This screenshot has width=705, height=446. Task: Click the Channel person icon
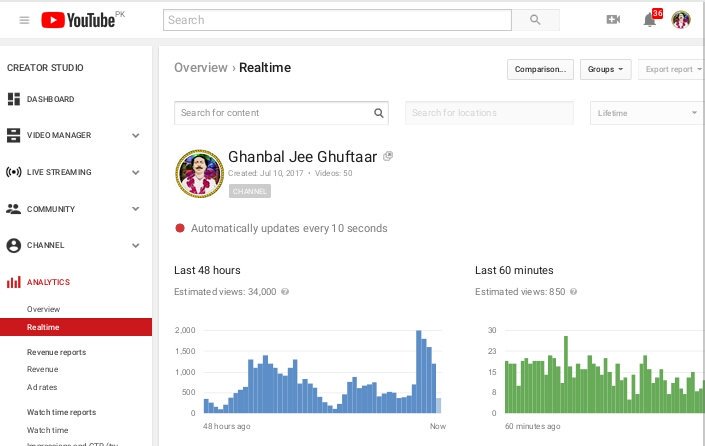13,245
